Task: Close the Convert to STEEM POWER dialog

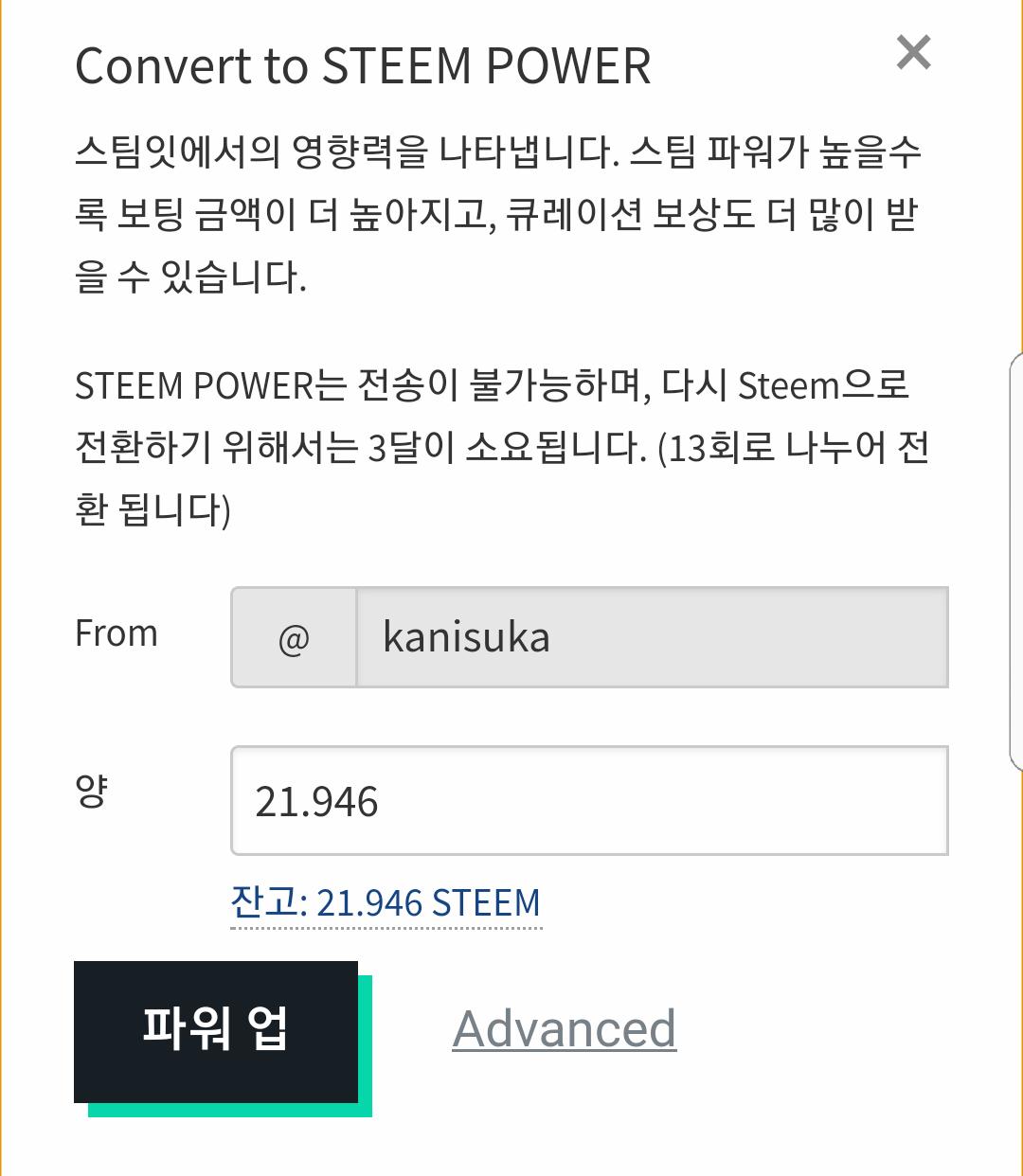Action: coord(913,53)
